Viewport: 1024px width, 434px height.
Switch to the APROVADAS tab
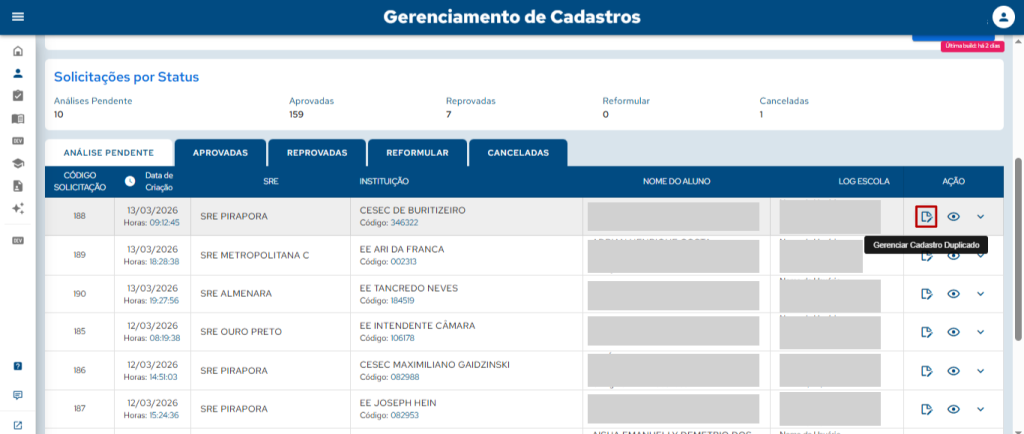pos(220,153)
